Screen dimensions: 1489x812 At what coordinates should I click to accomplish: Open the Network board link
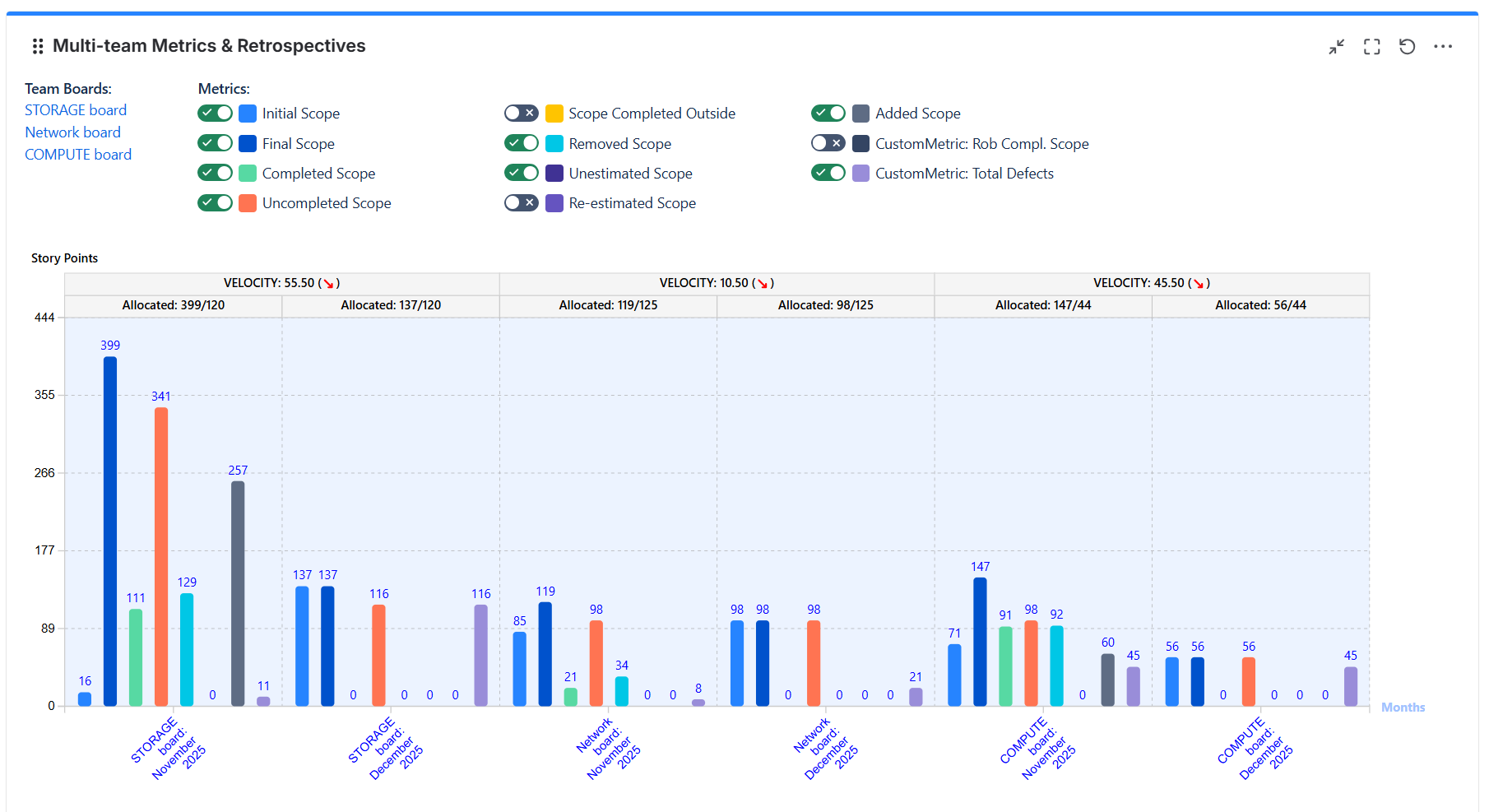(x=72, y=132)
